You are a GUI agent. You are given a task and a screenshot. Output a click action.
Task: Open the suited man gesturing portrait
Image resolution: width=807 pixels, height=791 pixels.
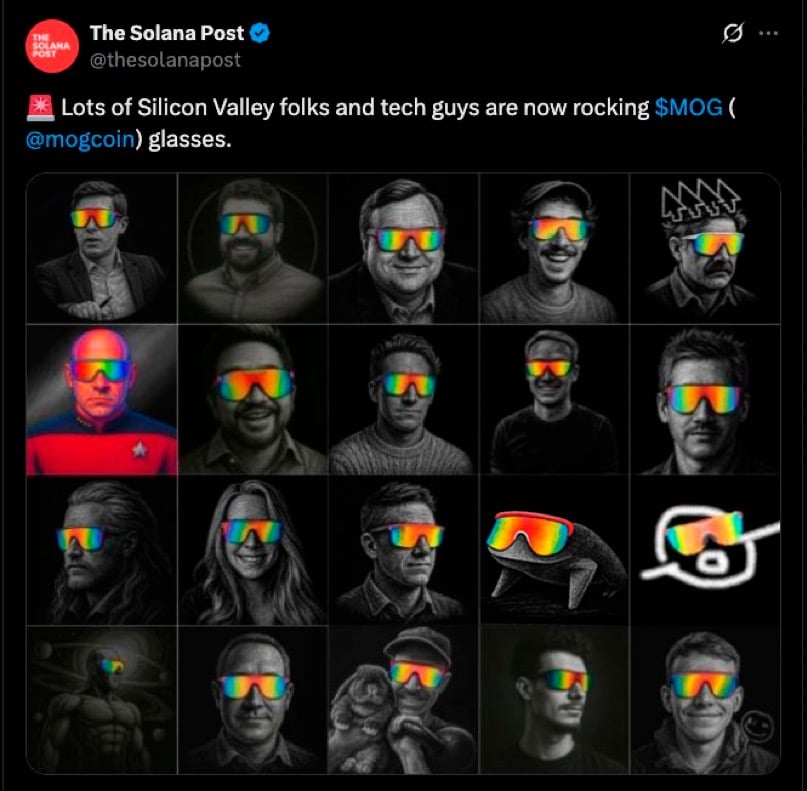[x=101, y=248]
